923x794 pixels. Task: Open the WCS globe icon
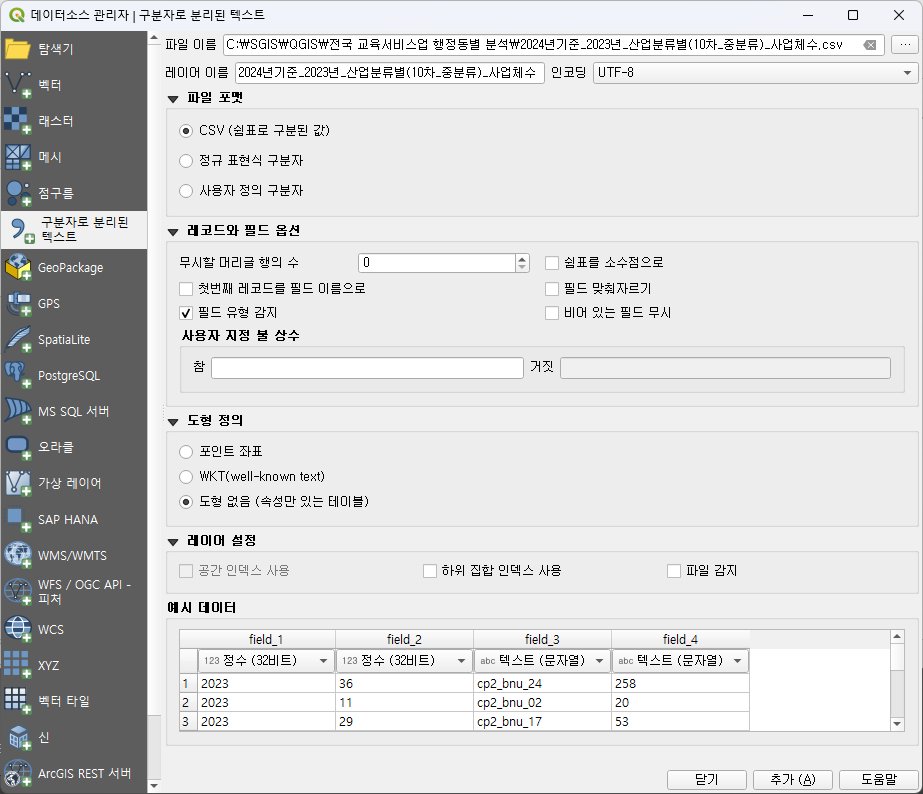click(x=18, y=629)
